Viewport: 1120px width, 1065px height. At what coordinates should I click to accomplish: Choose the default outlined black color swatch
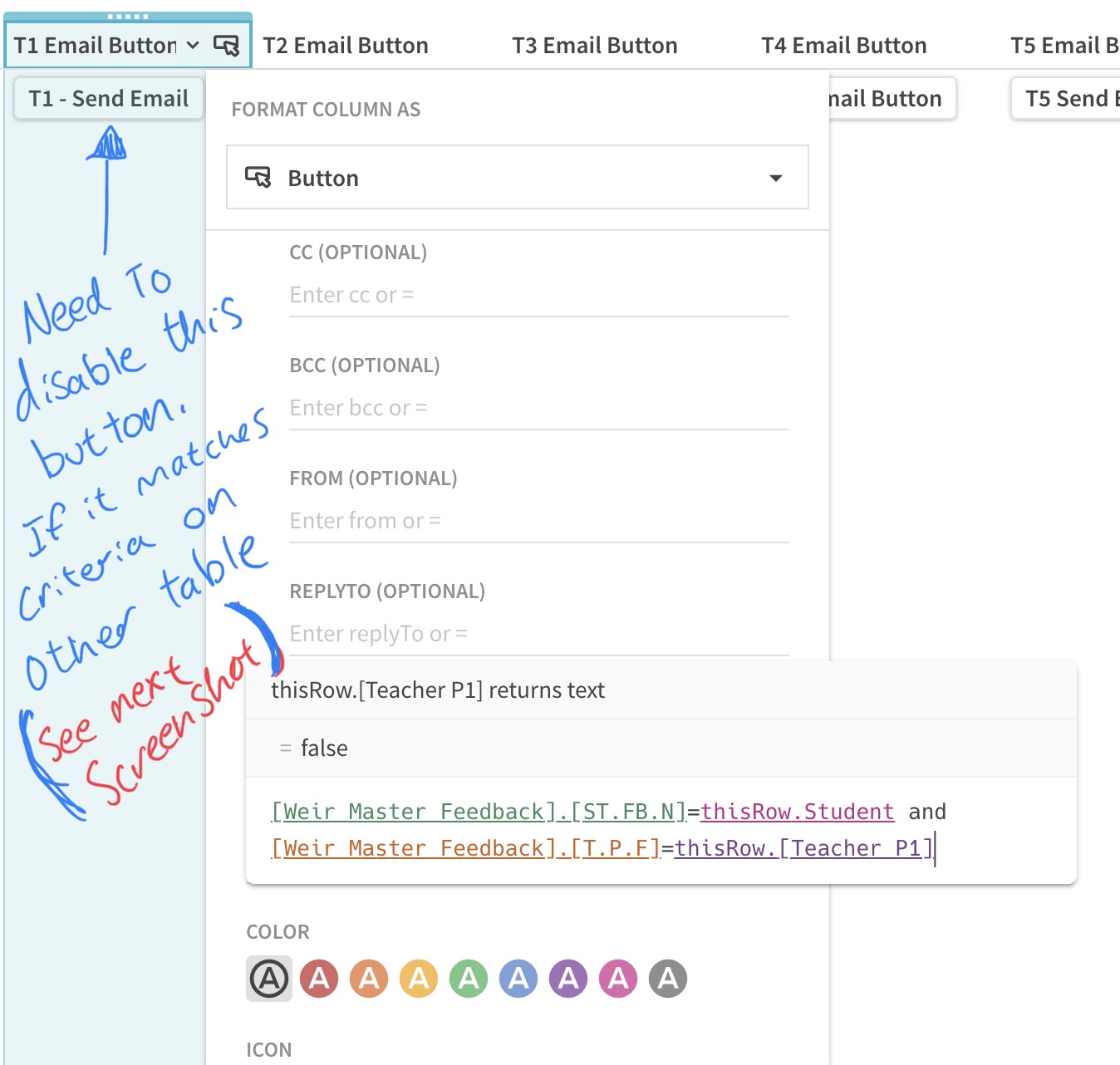(x=269, y=979)
